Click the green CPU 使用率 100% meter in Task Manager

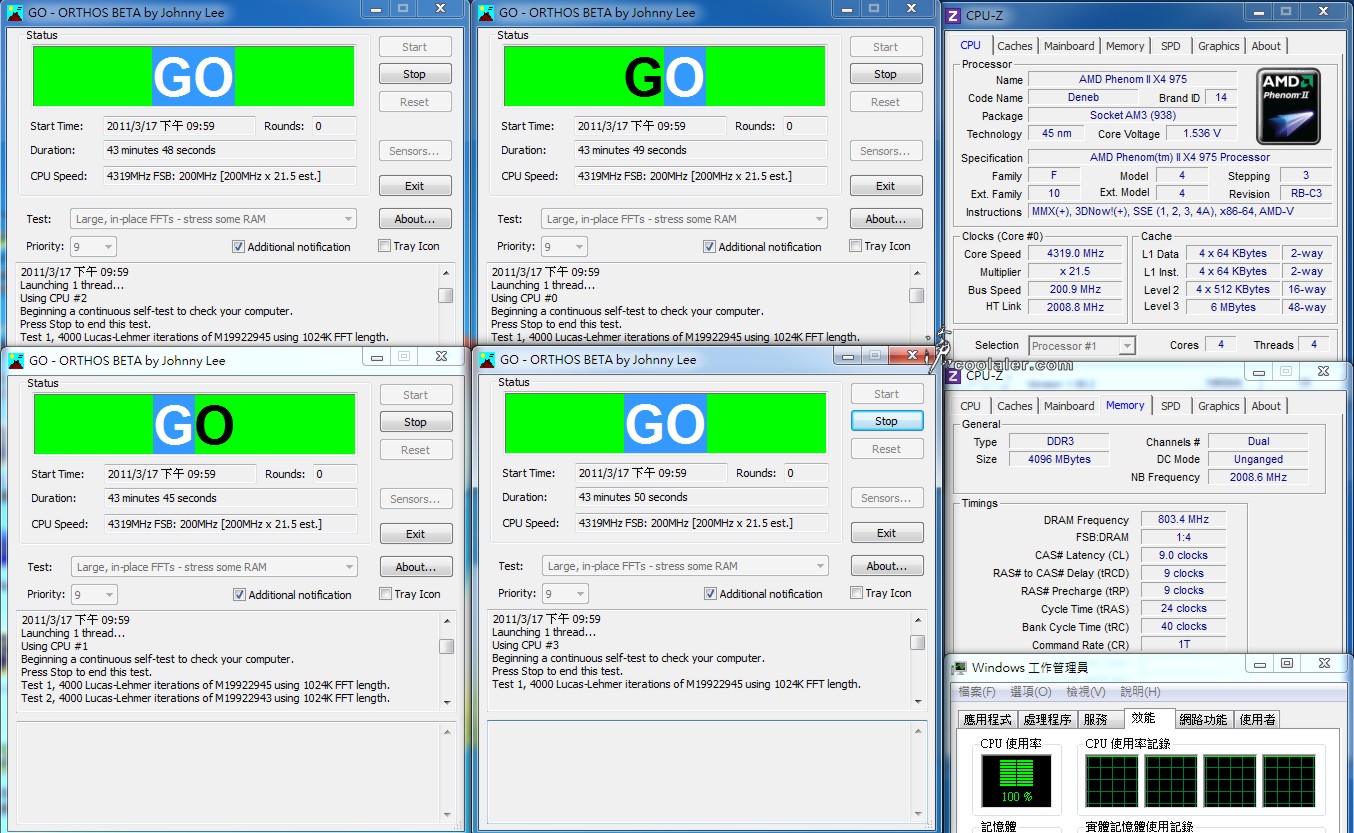coord(1016,780)
